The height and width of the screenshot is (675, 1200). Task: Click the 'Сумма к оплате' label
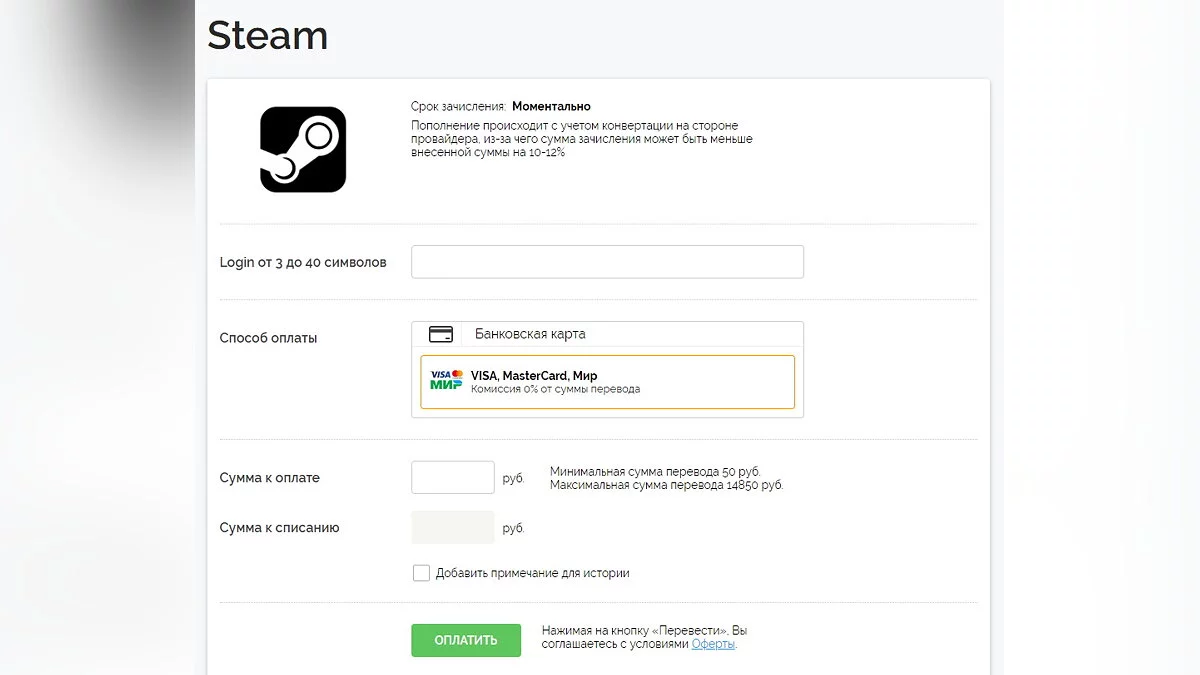270,478
